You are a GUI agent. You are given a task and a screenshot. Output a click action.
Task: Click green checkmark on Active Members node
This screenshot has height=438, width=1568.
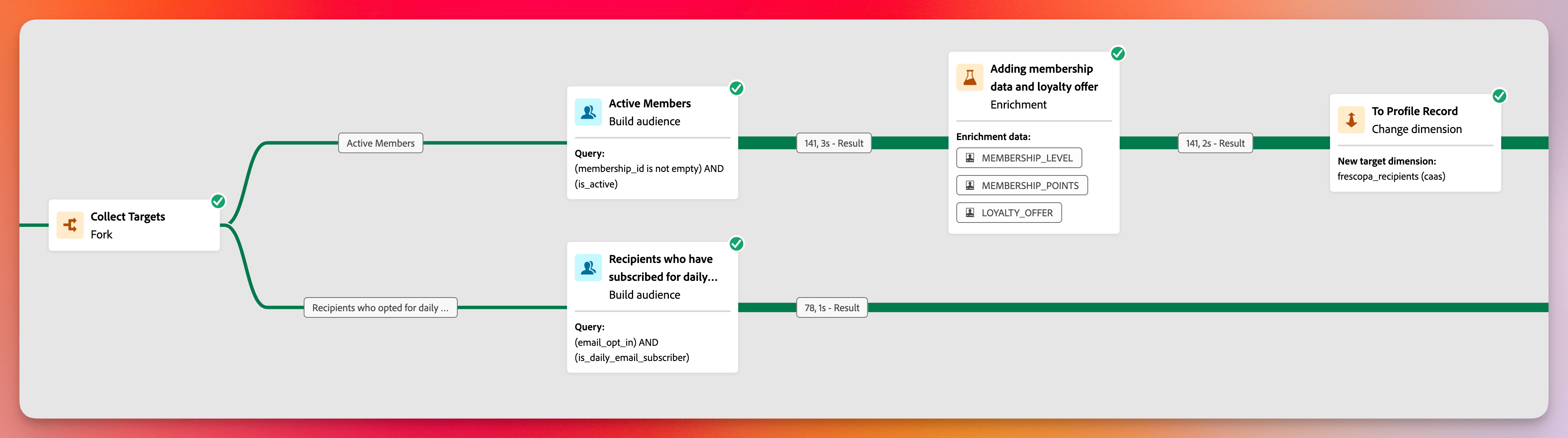click(737, 88)
